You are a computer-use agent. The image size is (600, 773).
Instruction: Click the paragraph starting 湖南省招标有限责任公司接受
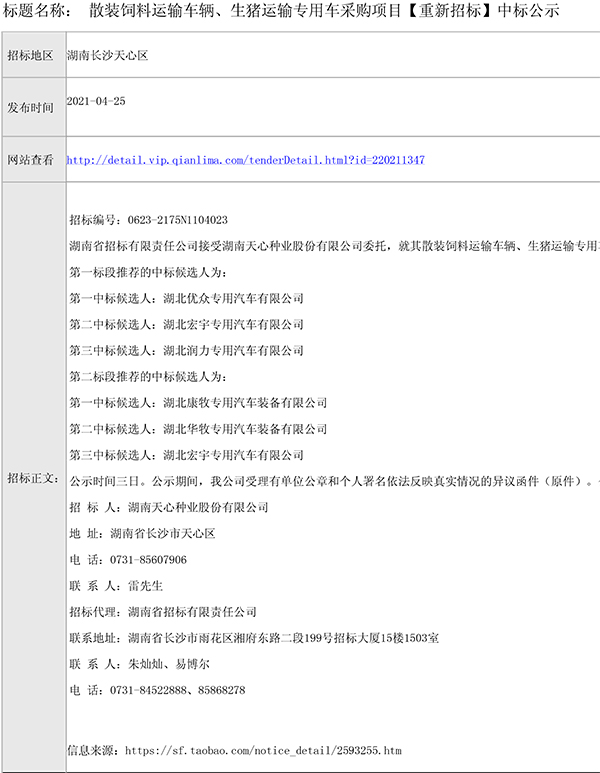click(334, 246)
